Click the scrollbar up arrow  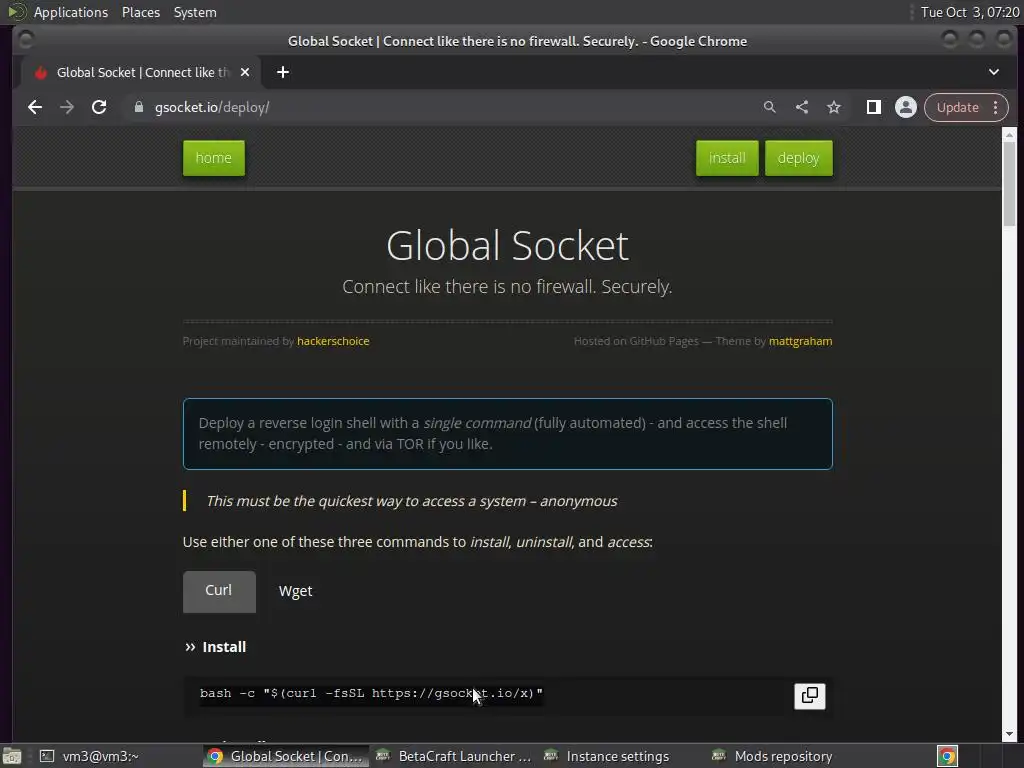[x=1009, y=135]
